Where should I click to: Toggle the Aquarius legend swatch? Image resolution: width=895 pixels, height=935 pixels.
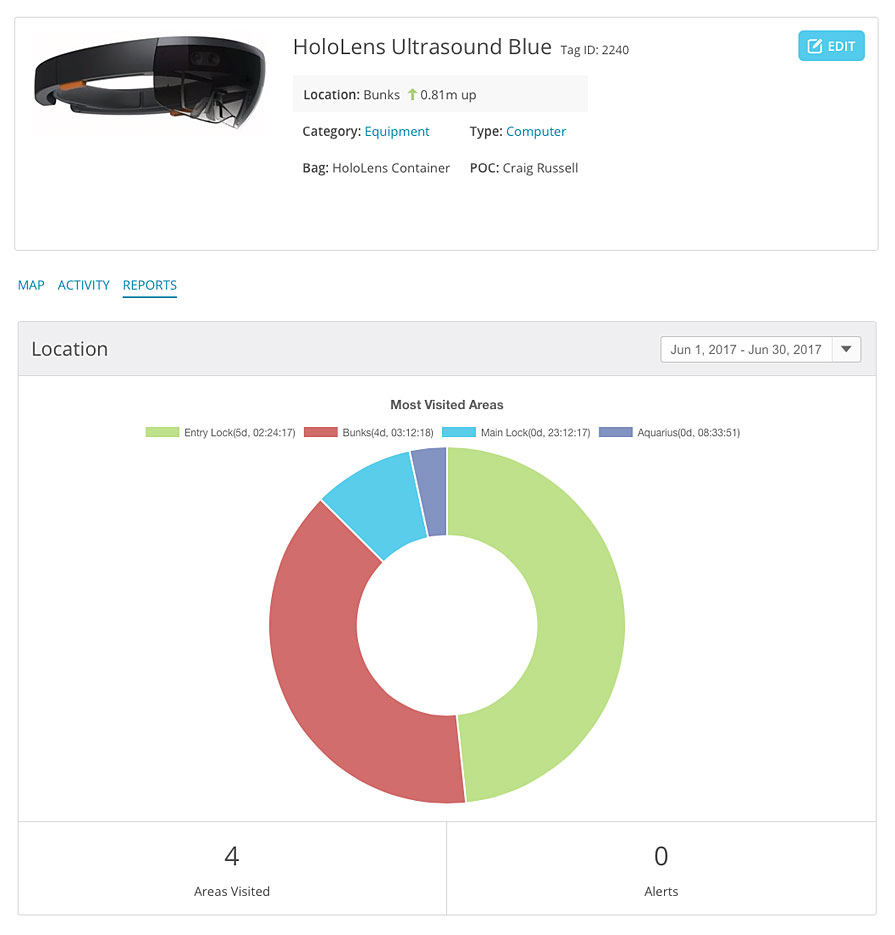[616, 432]
